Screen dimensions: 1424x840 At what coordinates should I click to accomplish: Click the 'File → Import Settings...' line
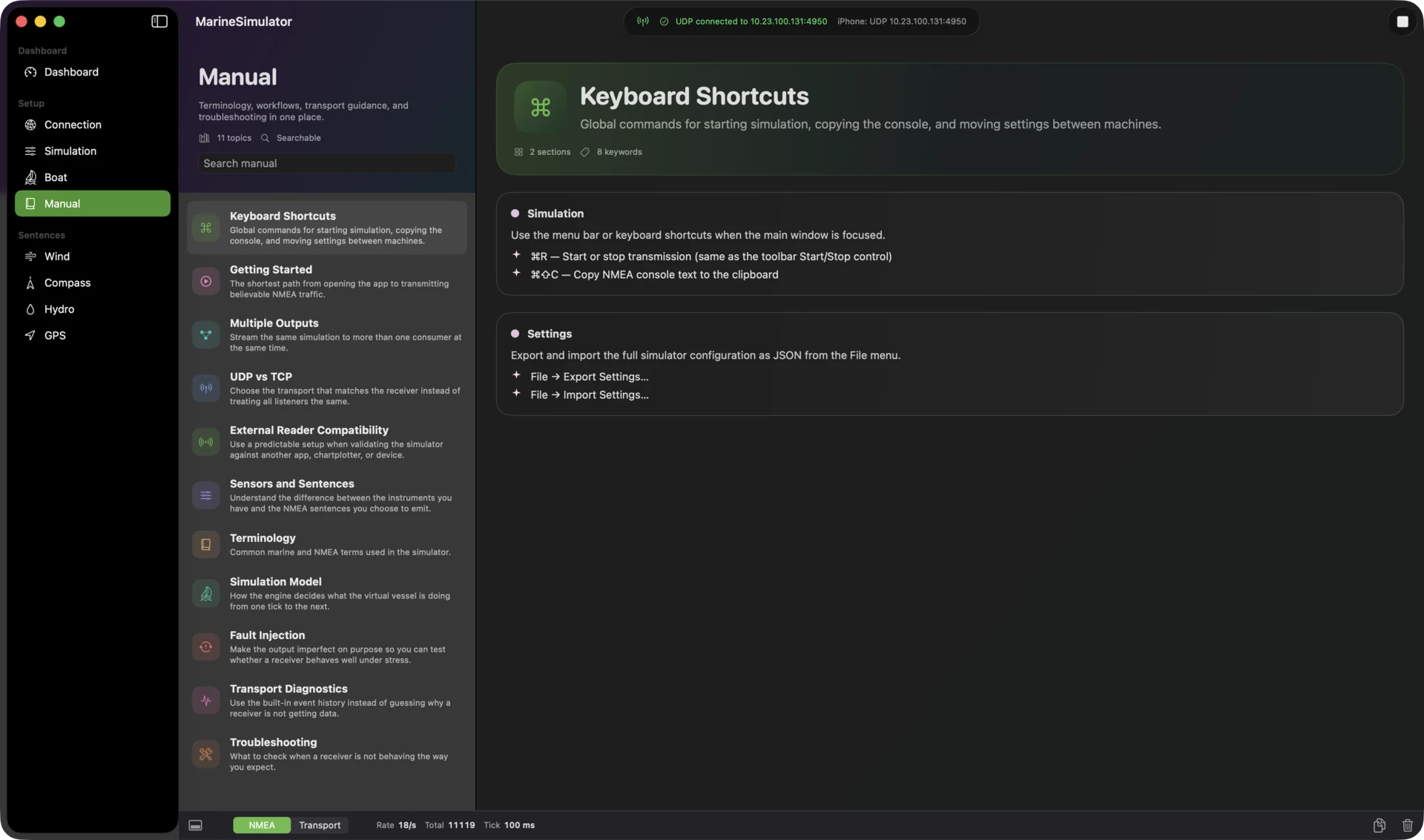590,395
